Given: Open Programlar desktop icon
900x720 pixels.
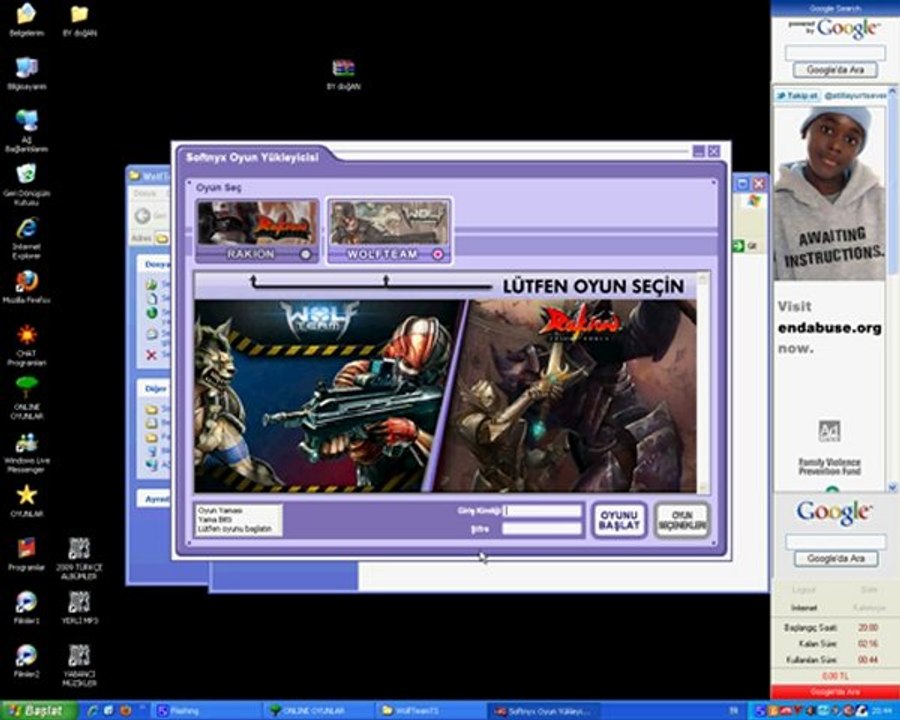Looking at the screenshot, I should coord(26,554).
